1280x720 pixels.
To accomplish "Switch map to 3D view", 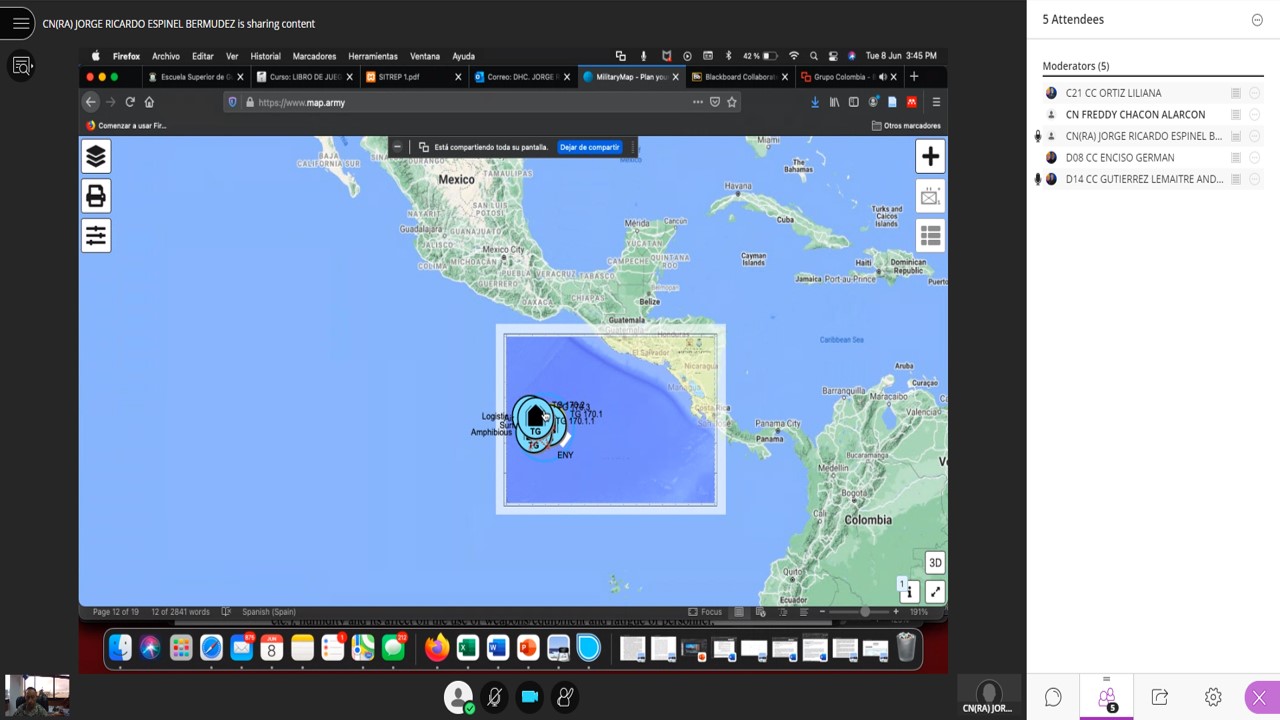I will point(934,562).
